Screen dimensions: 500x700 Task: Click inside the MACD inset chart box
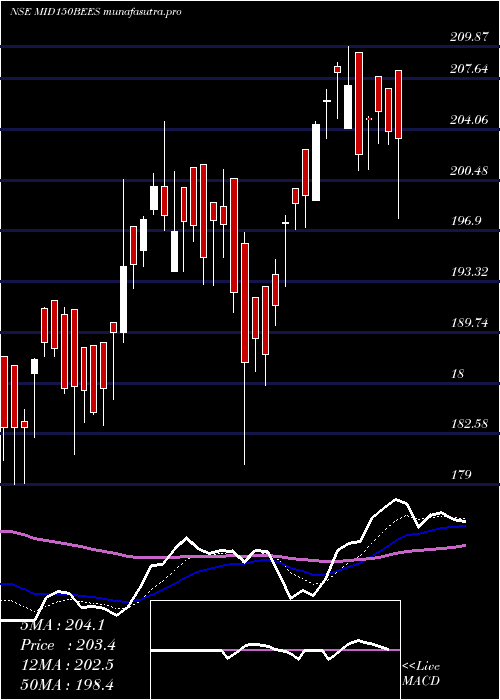[x=275, y=650]
